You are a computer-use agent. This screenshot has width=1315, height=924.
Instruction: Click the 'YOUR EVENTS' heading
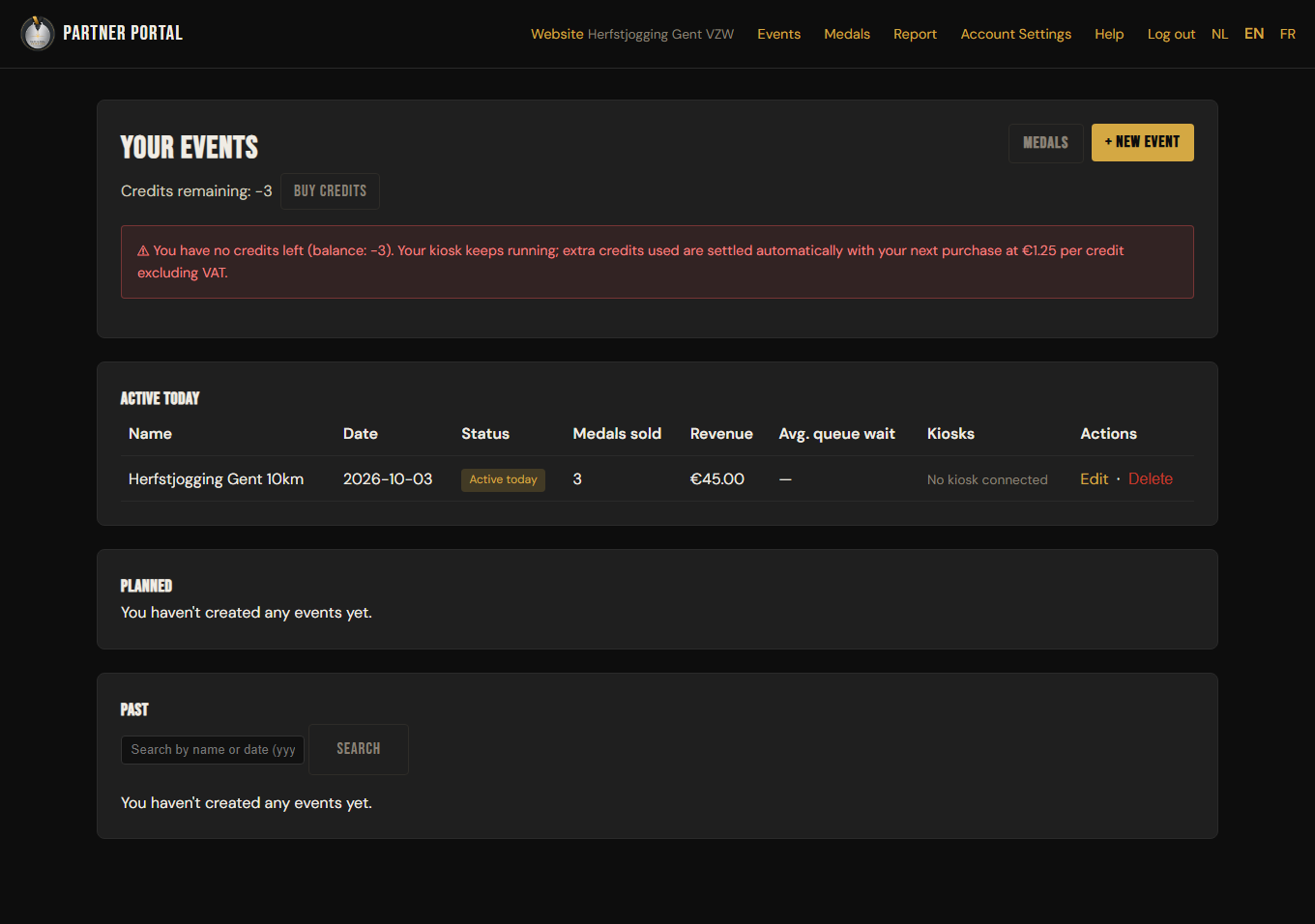(190, 147)
